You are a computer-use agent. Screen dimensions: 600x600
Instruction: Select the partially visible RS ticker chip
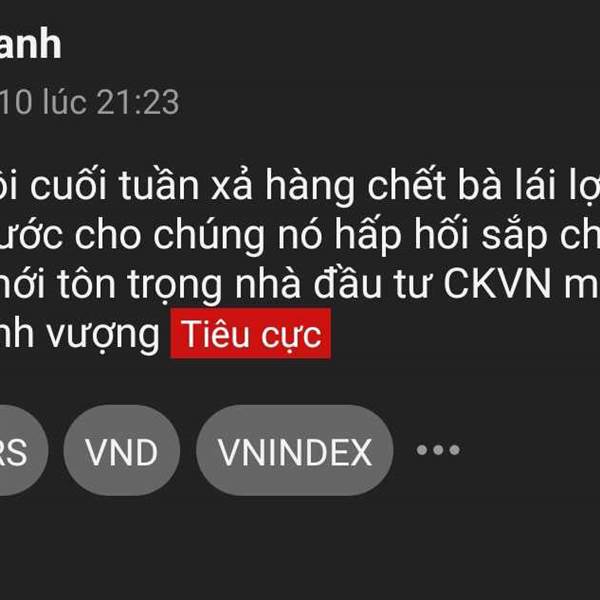click(23, 450)
